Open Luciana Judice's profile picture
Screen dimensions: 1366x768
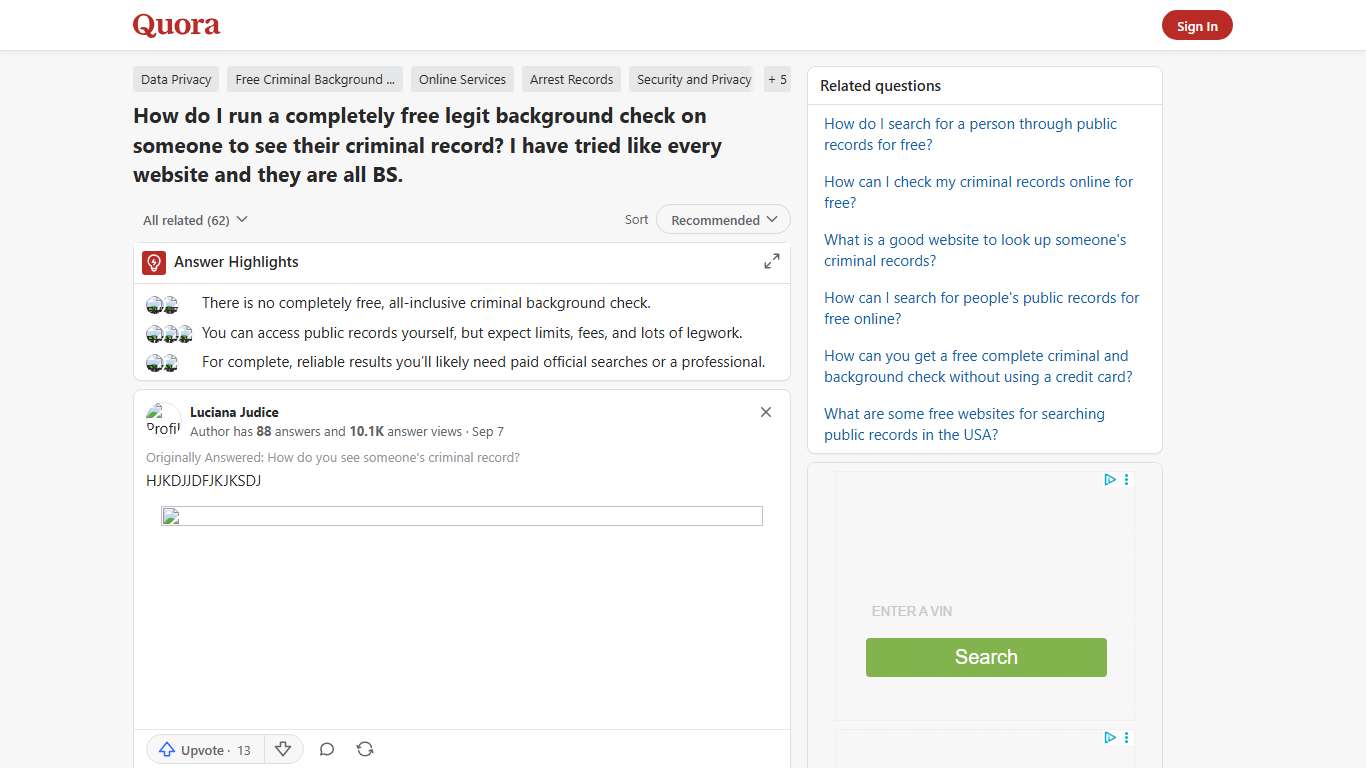[x=161, y=419]
